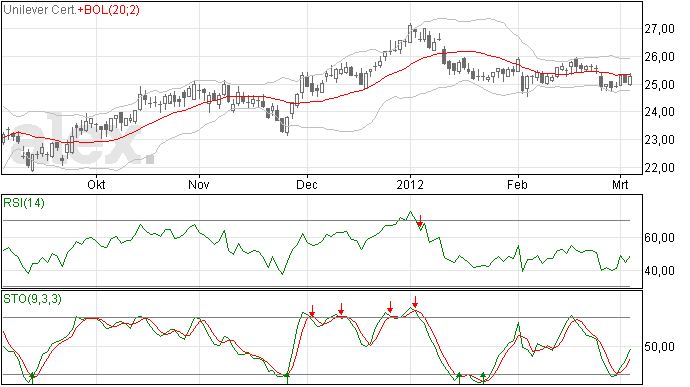
Task: Click the 'STO(9,3,3)' panel label
Action: click(32, 299)
